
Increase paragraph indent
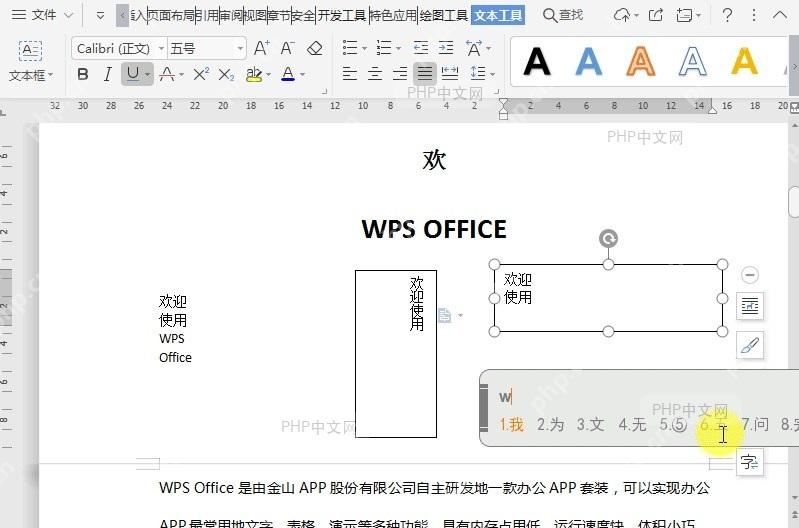pyautogui.click(x=446, y=48)
